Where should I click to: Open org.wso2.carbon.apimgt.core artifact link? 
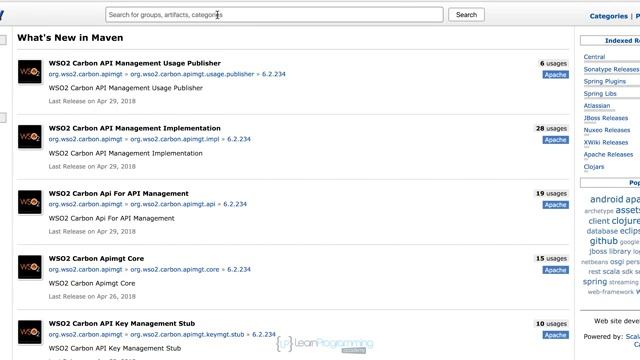[175, 269]
